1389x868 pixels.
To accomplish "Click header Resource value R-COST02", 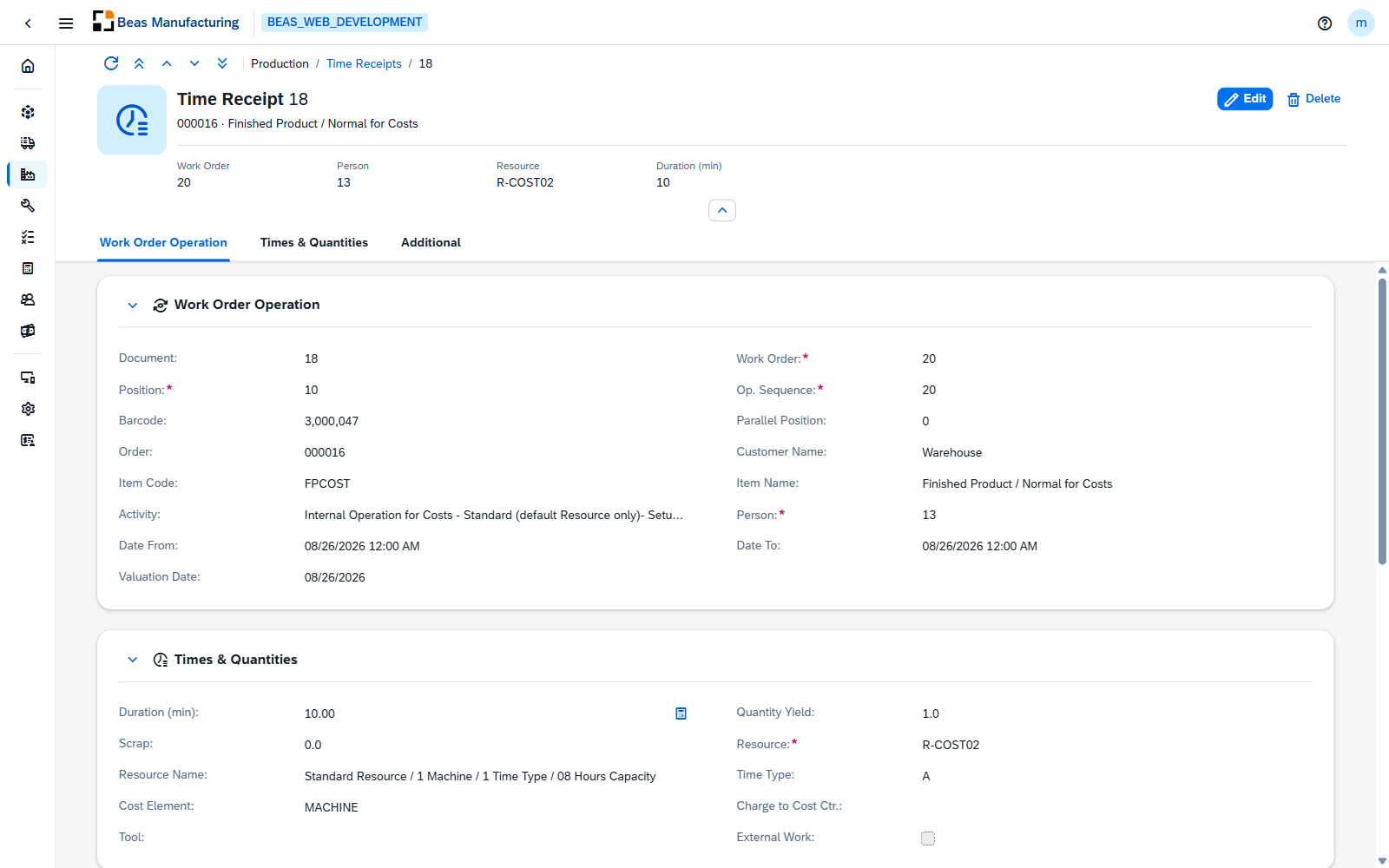I will [x=525, y=182].
